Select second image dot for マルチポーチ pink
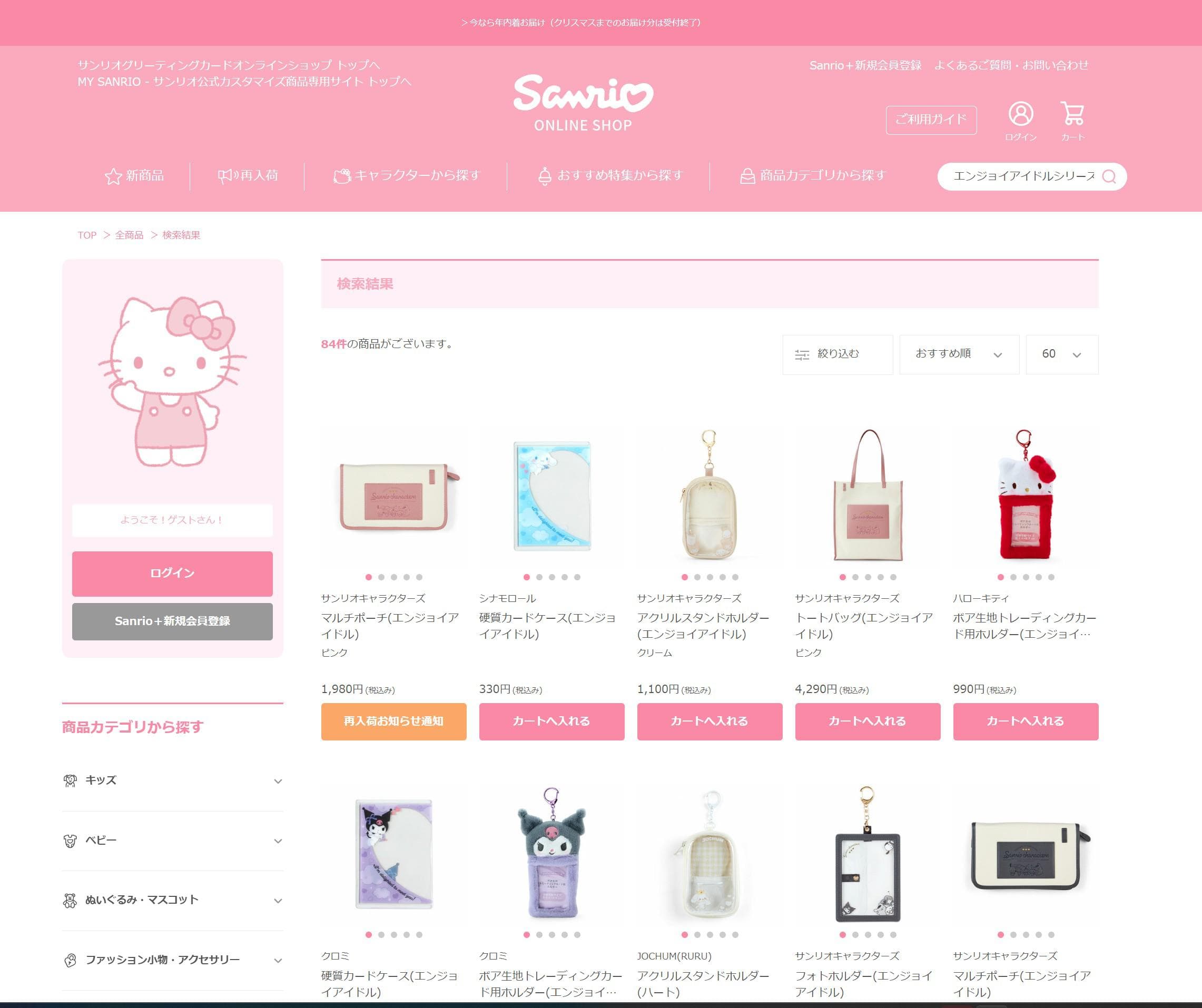This screenshot has width=1202, height=1008. click(x=381, y=577)
